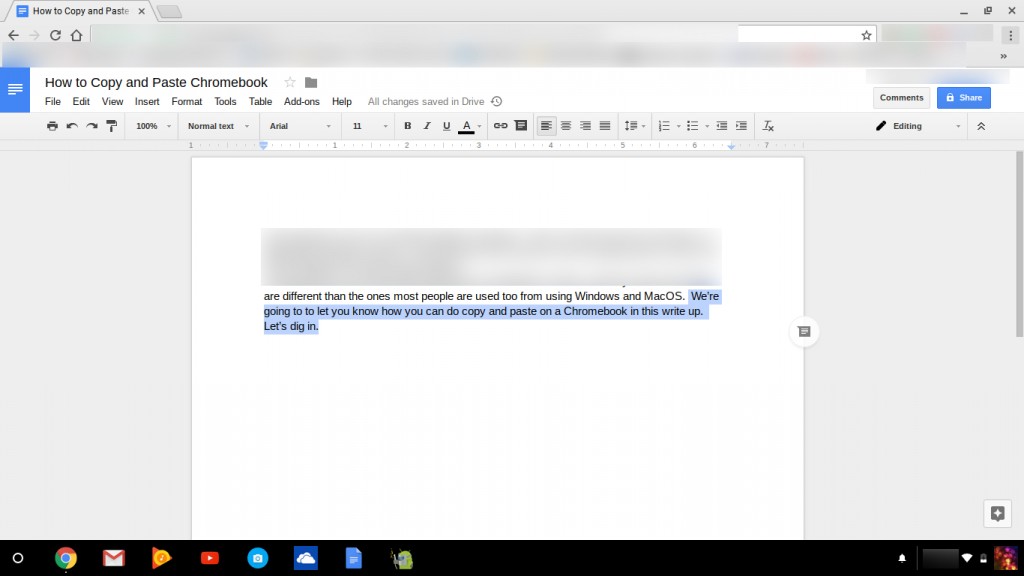This screenshot has width=1024, height=576.
Task: Show more bookmarks with the chevron
Action: point(1003,56)
